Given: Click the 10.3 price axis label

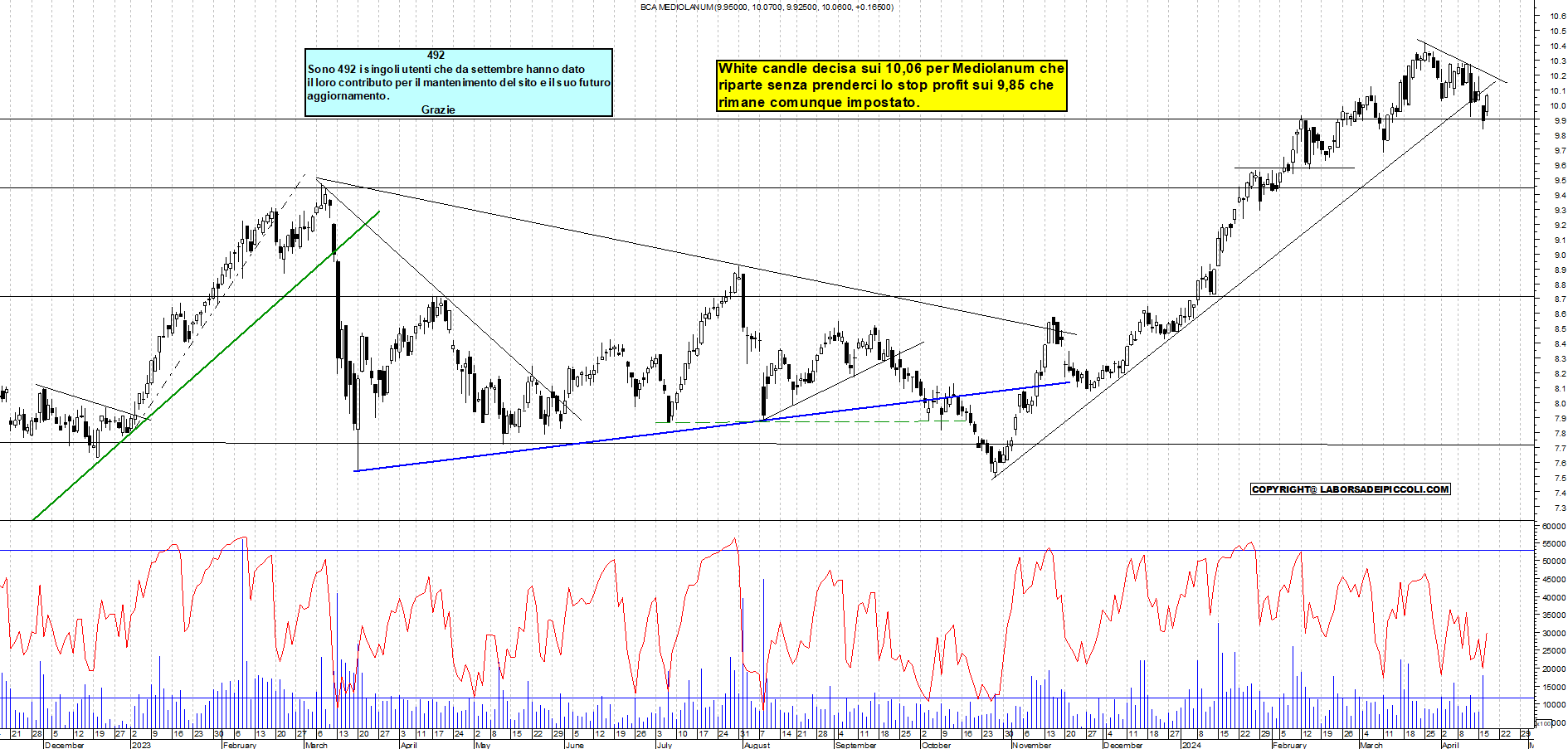Looking at the screenshot, I should point(1557,61).
